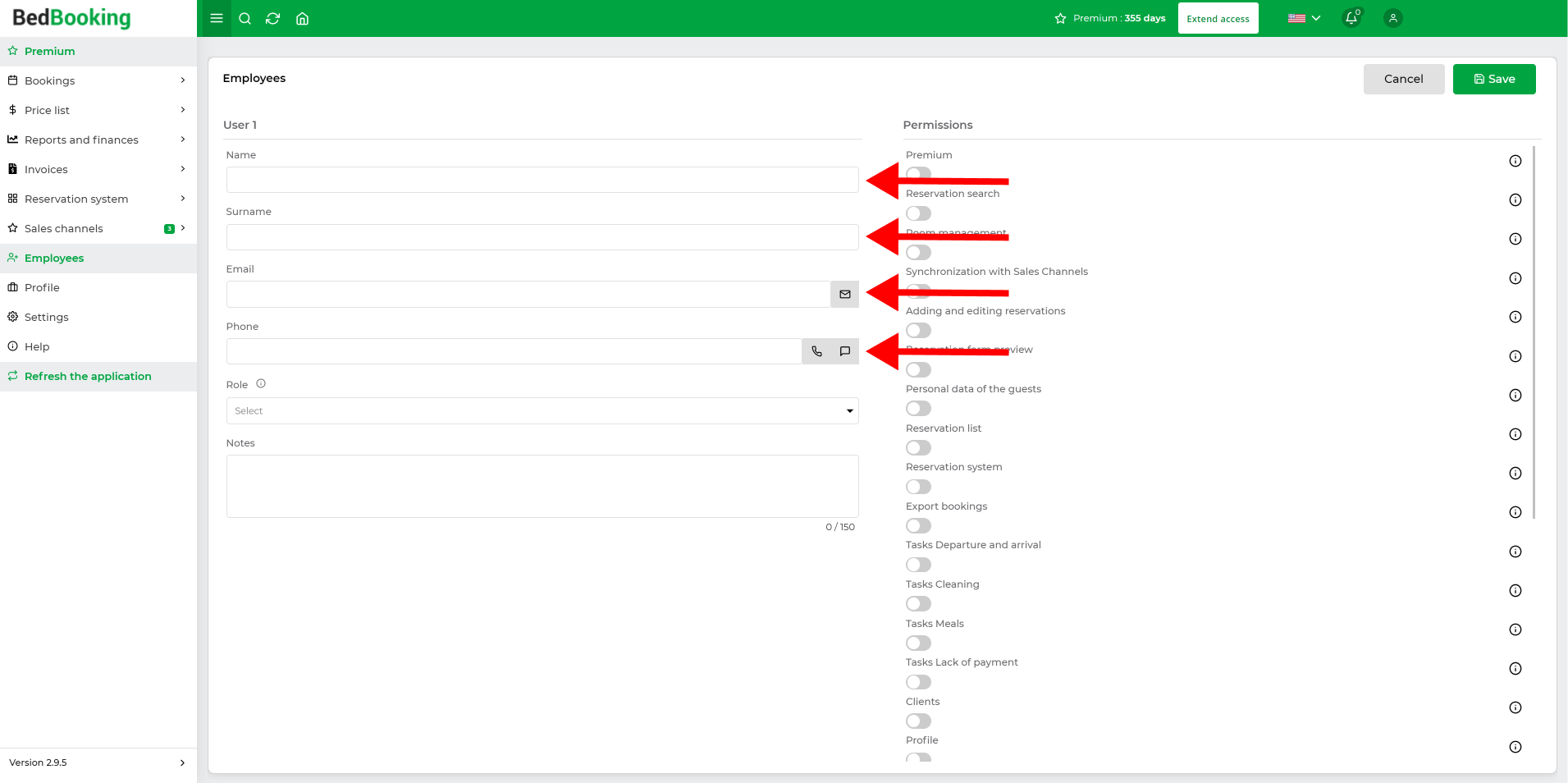The height and width of the screenshot is (783, 1568).
Task: Enable Personal data of the guests toggle
Action: [x=918, y=409]
